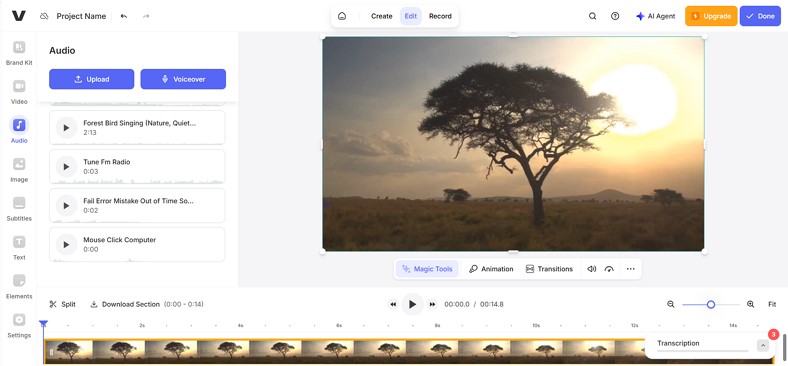Screen dimensions: 788x366
Task: Click the rewind skip-back button
Action: point(393,304)
